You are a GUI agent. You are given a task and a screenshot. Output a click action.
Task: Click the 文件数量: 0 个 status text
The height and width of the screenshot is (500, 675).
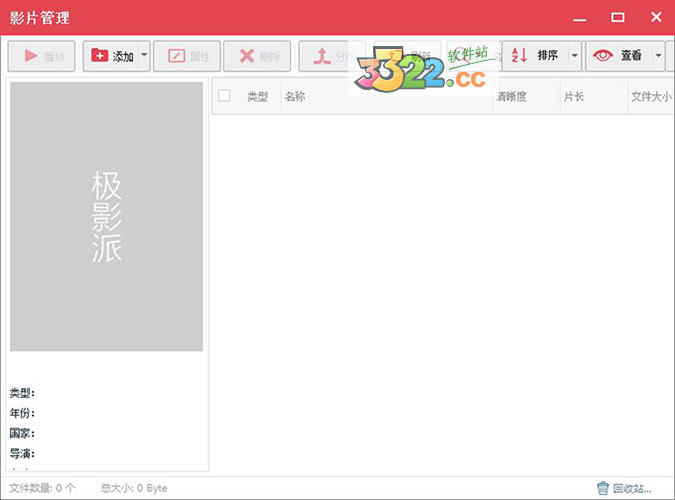tap(42, 488)
